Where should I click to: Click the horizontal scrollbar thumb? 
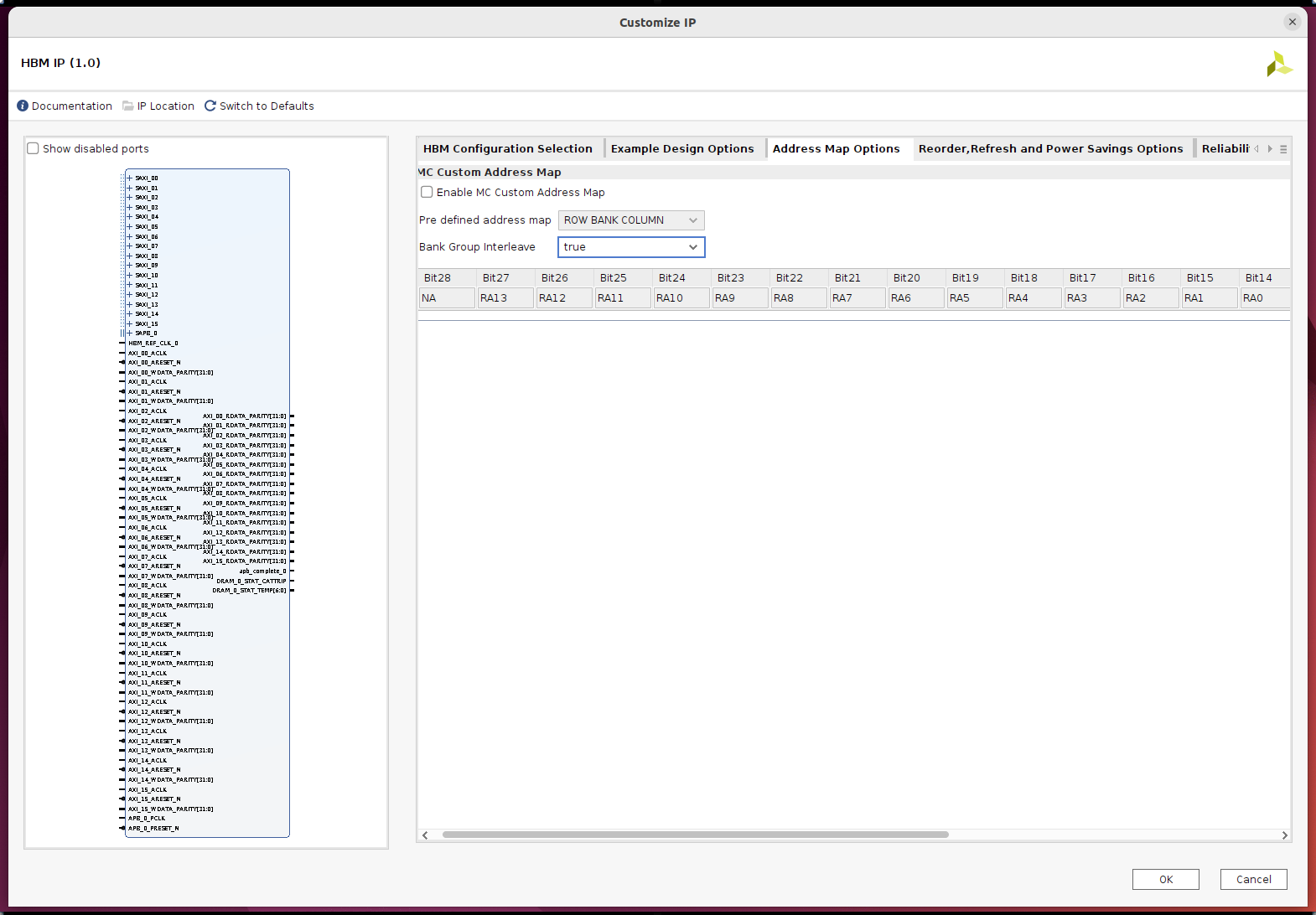[695, 835]
